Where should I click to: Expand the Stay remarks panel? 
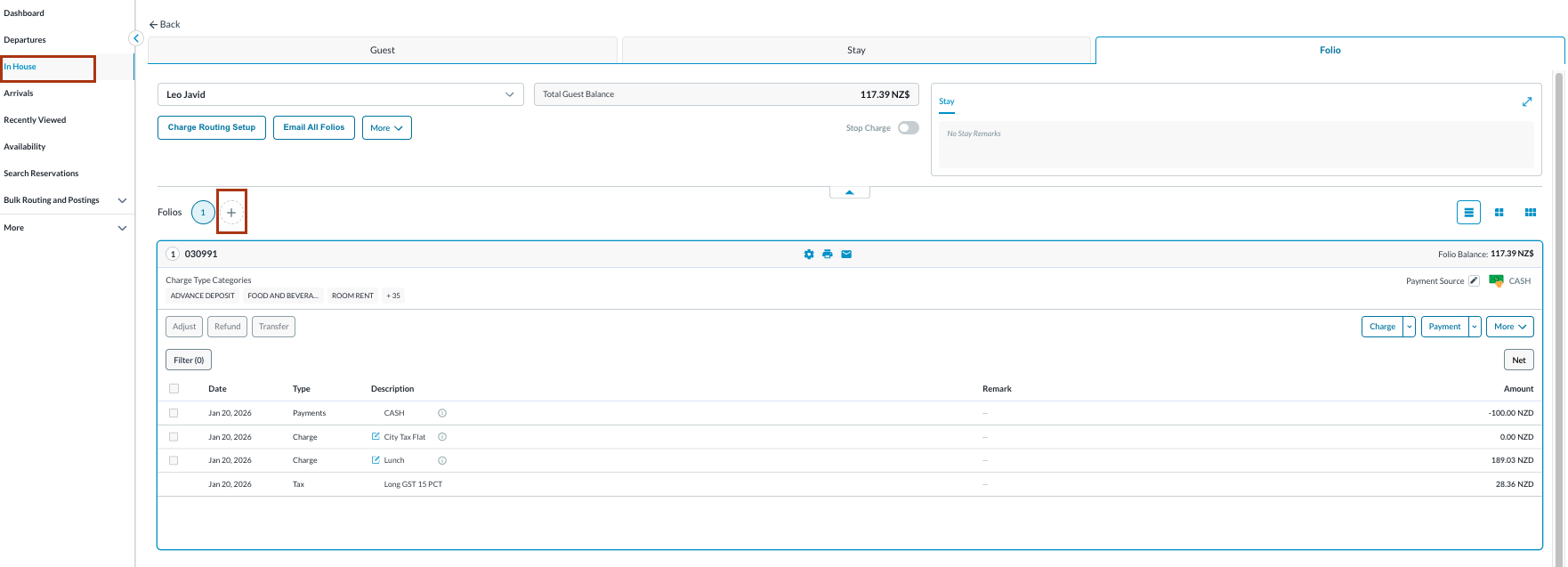pyautogui.click(x=1527, y=101)
